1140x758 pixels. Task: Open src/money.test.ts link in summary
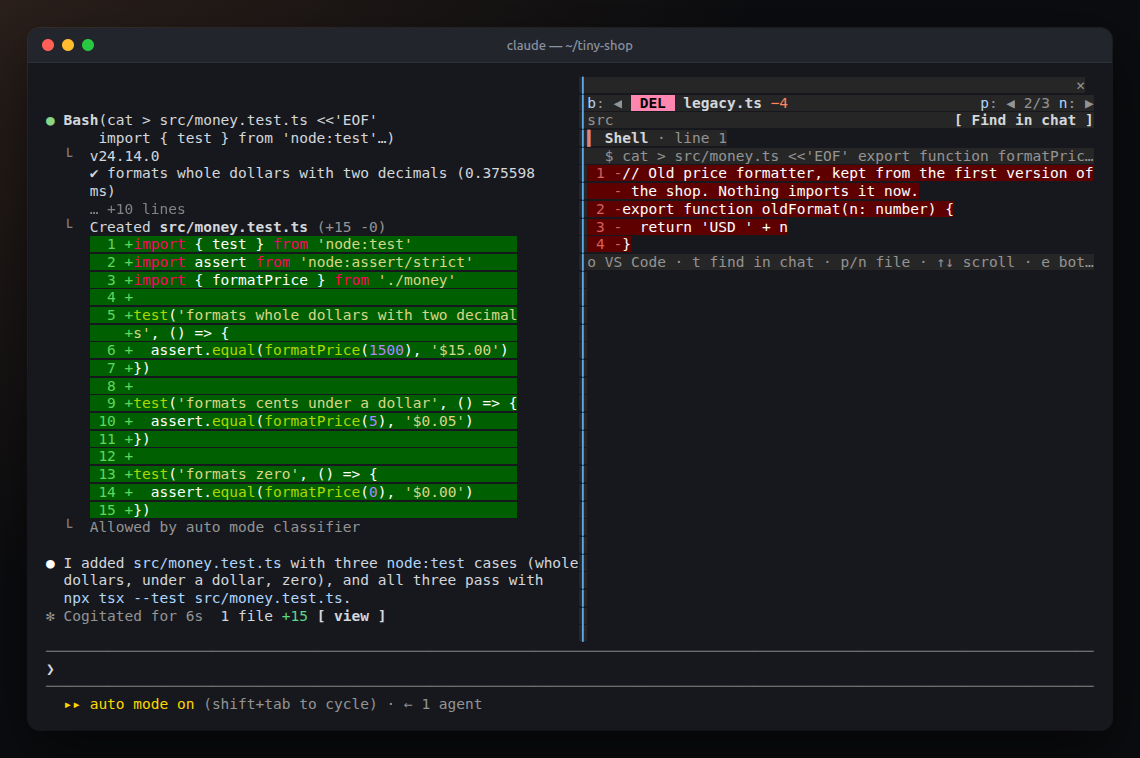pyautogui.click(x=207, y=563)
